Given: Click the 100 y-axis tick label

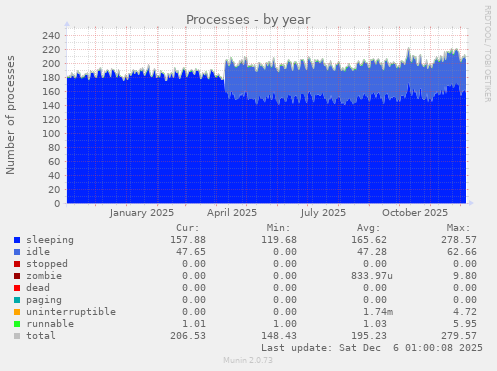Looking at the screenshot, I should point(51,134).
